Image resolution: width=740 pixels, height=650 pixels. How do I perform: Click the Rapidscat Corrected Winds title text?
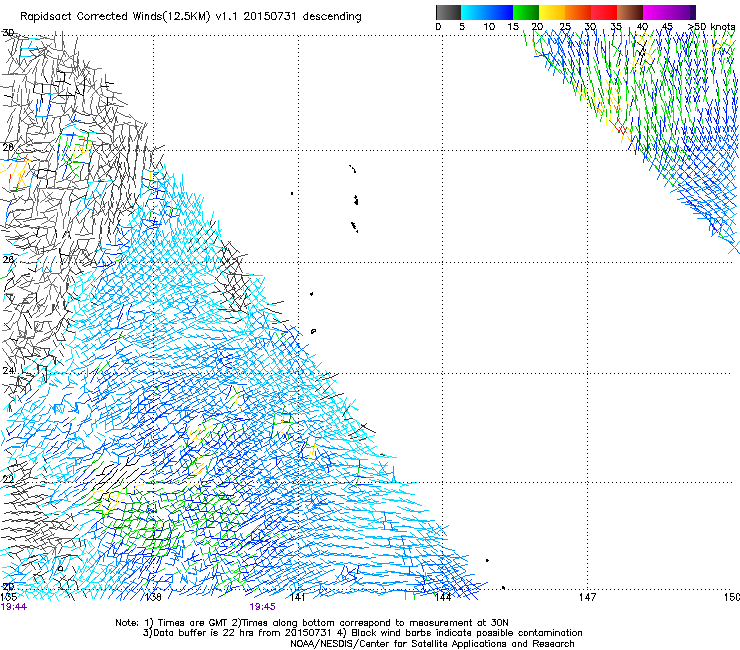coord(191,17)
